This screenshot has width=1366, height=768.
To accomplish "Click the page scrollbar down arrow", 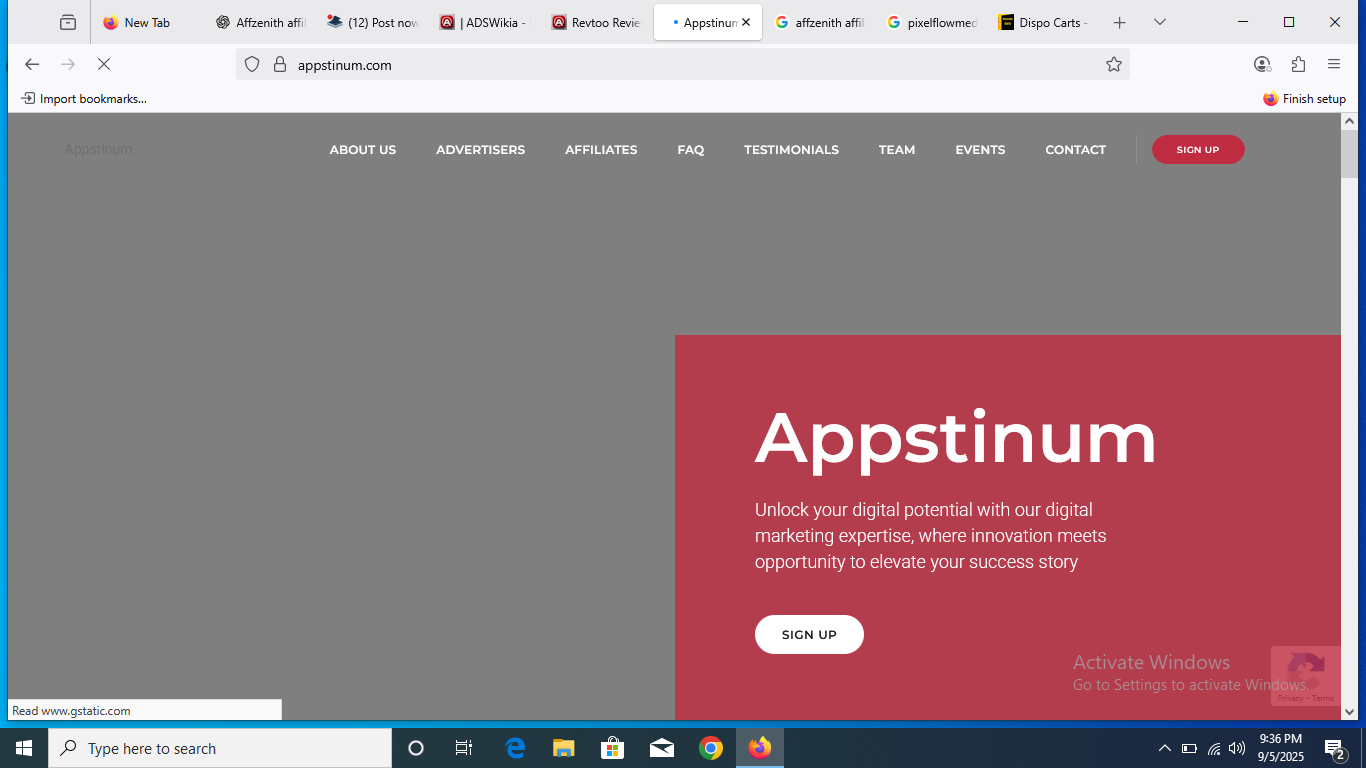I will coord(1349,712).
